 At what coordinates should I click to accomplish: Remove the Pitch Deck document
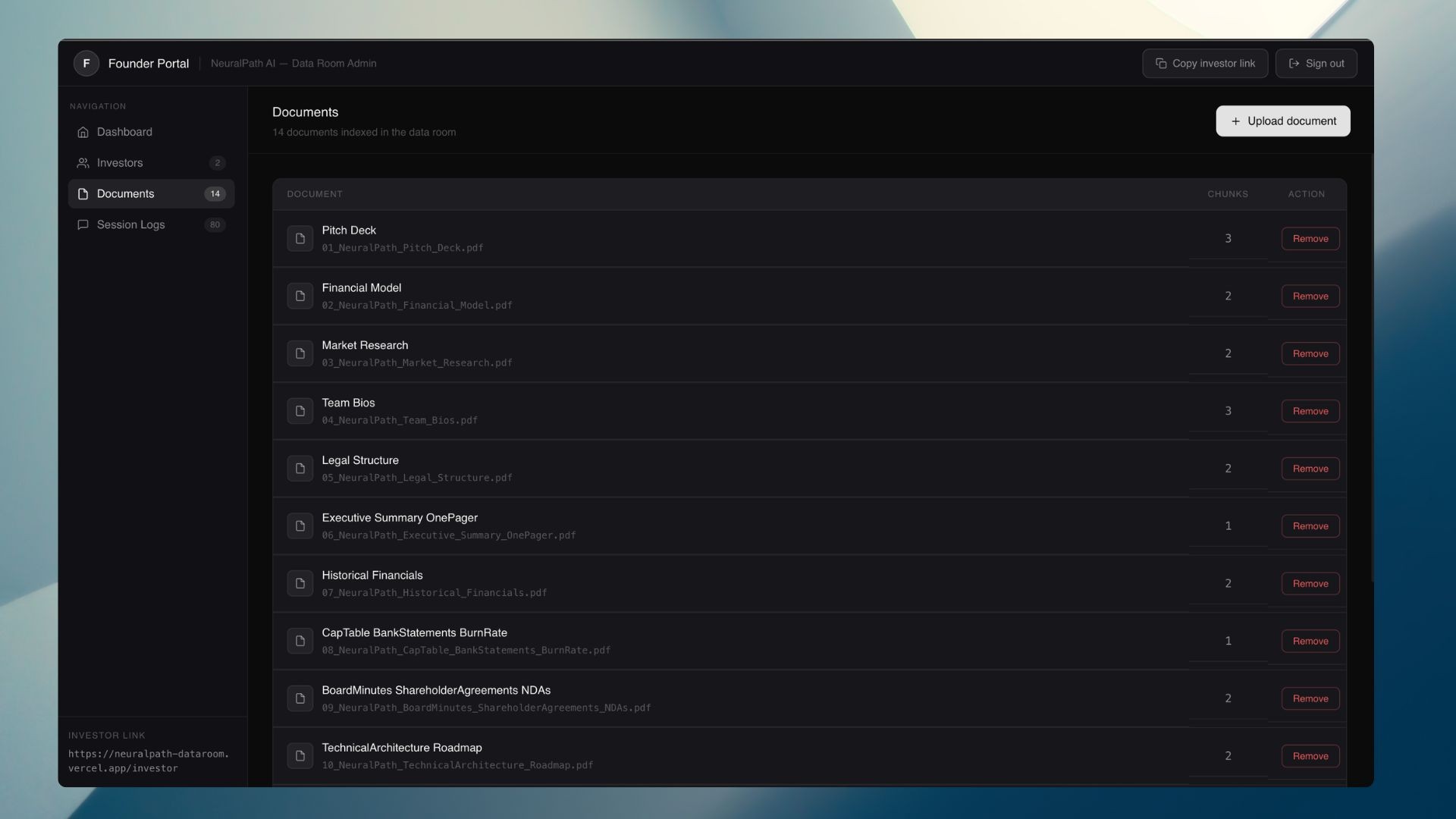pos(1310,239)
